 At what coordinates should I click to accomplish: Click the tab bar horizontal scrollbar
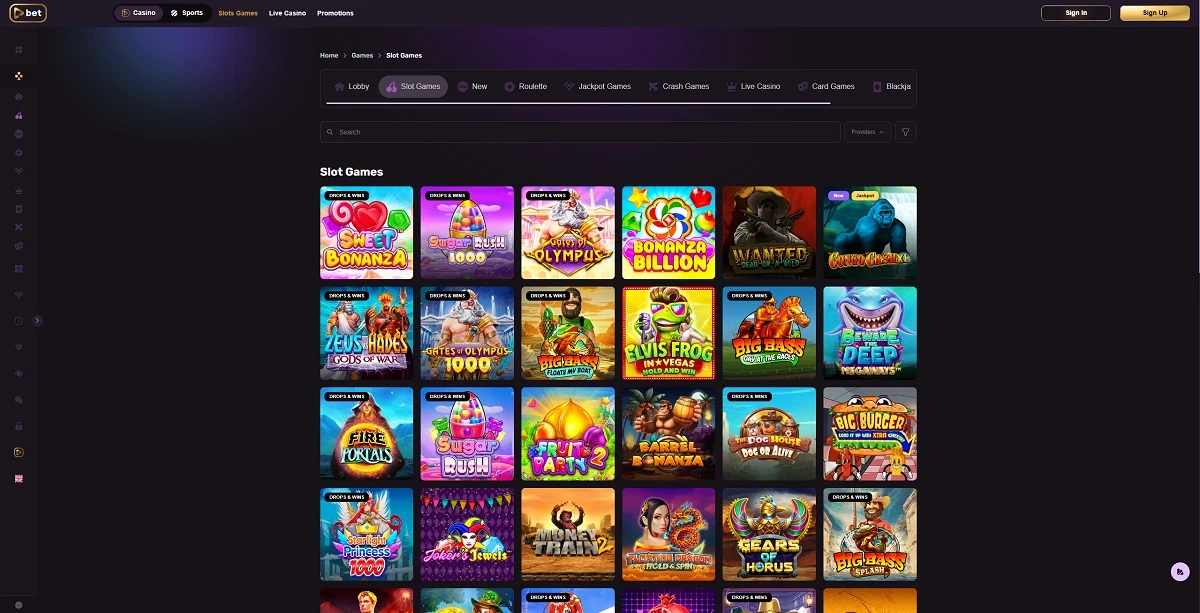[x=578, y=103]
